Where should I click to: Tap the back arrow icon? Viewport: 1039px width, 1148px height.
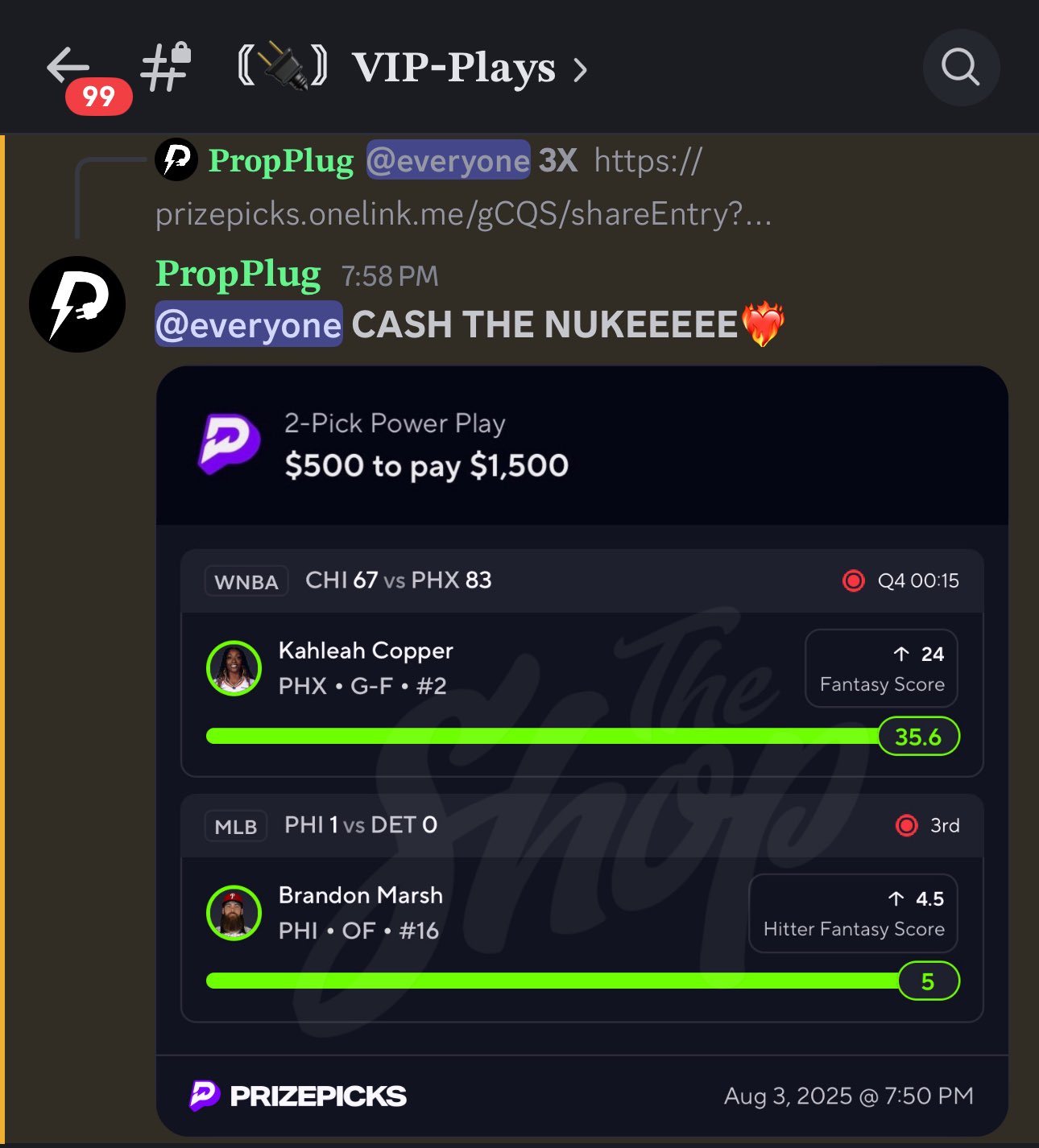(68, 66)
